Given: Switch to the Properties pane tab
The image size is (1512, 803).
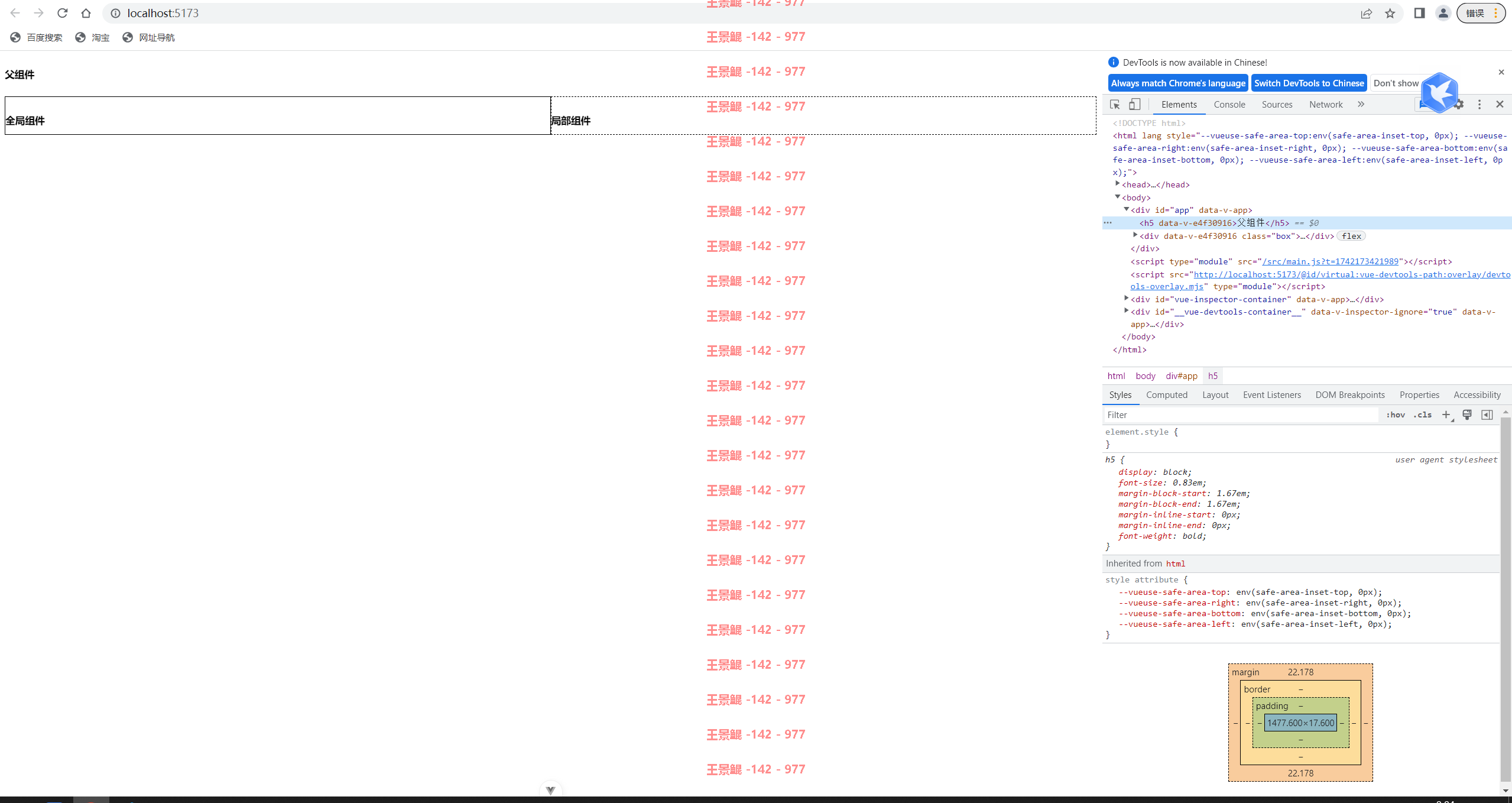Looking at the screenshot, I should coord(1419,395).
